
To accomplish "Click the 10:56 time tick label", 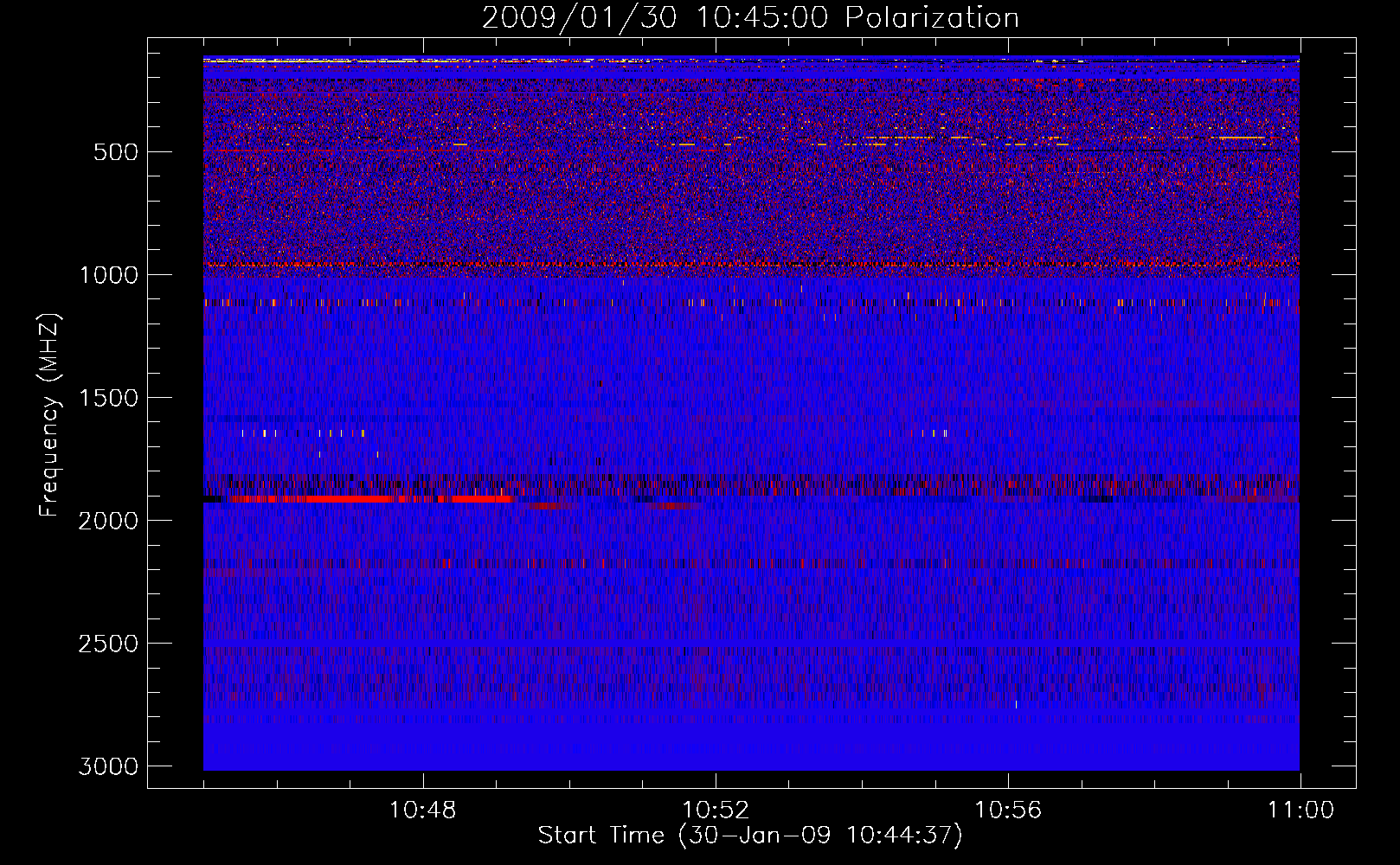I will tap(1008, 811).
